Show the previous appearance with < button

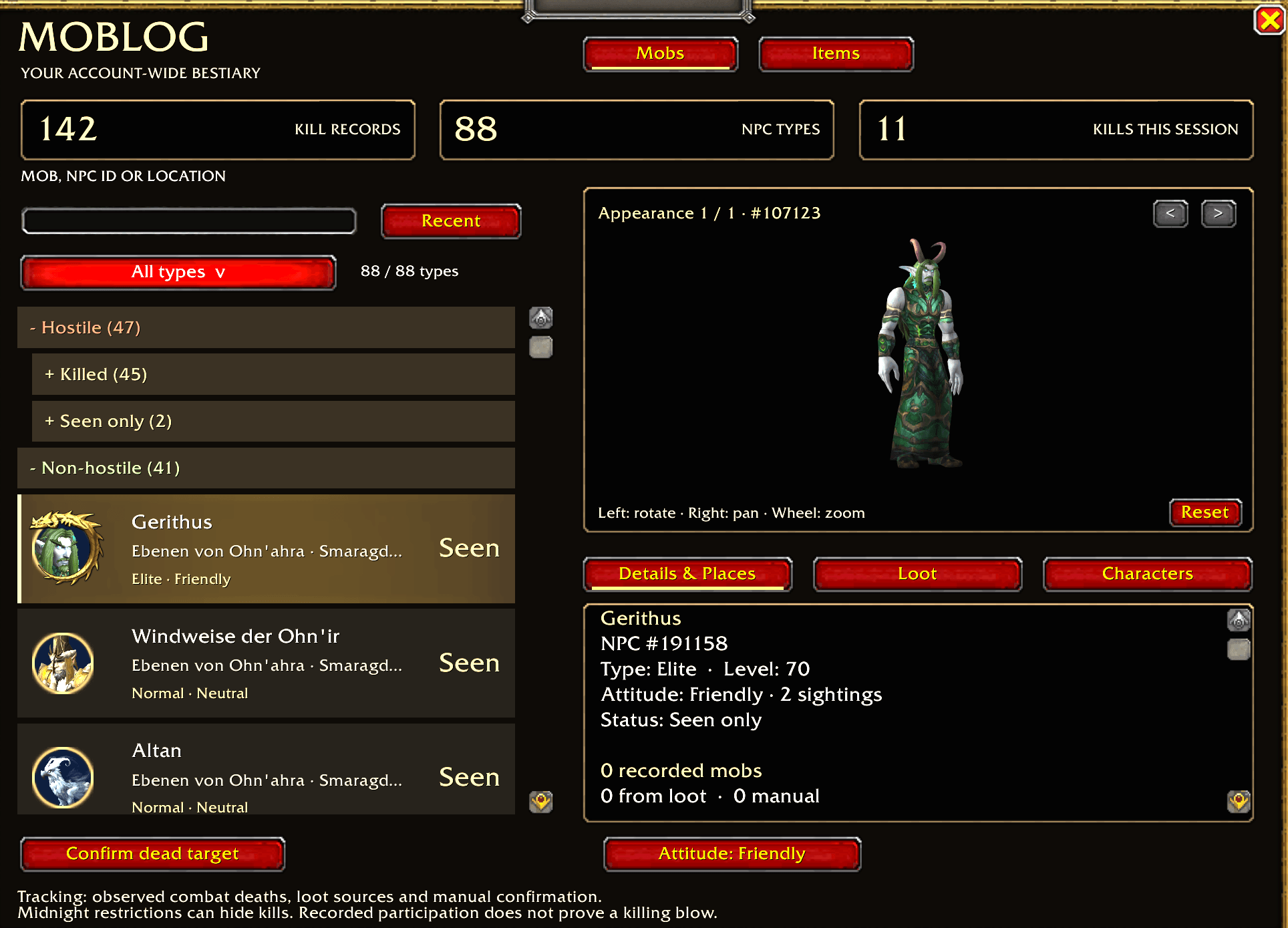[1170, 214]
